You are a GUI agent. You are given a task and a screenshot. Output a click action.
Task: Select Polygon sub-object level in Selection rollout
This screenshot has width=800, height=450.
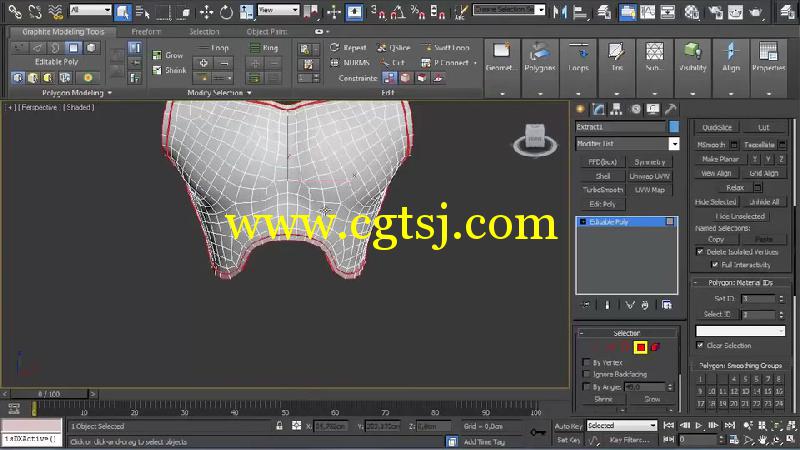click(x=640, y=347)
